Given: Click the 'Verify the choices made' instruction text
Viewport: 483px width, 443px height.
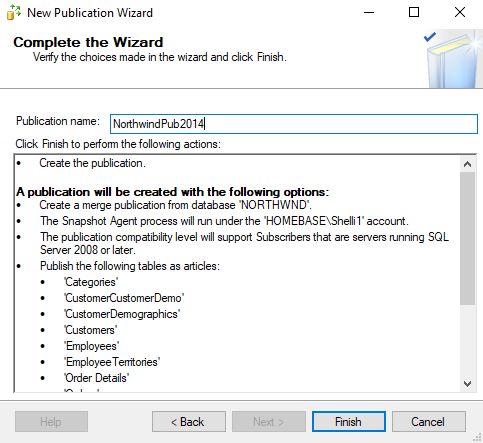Looking at the screenshot, I should pos(160,57).
